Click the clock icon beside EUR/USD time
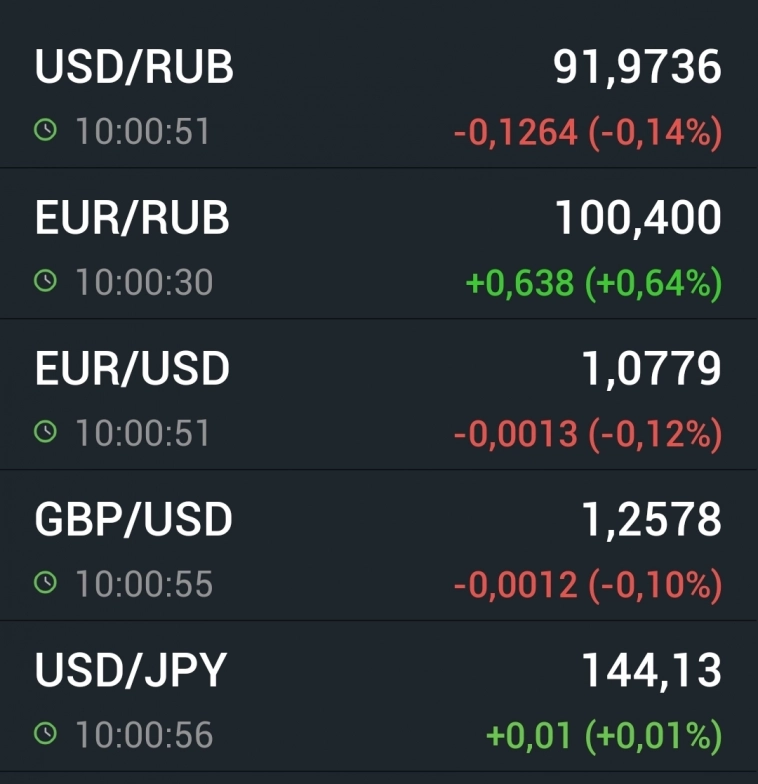Viewport: 758px width, 784px height. pos(45,431)
